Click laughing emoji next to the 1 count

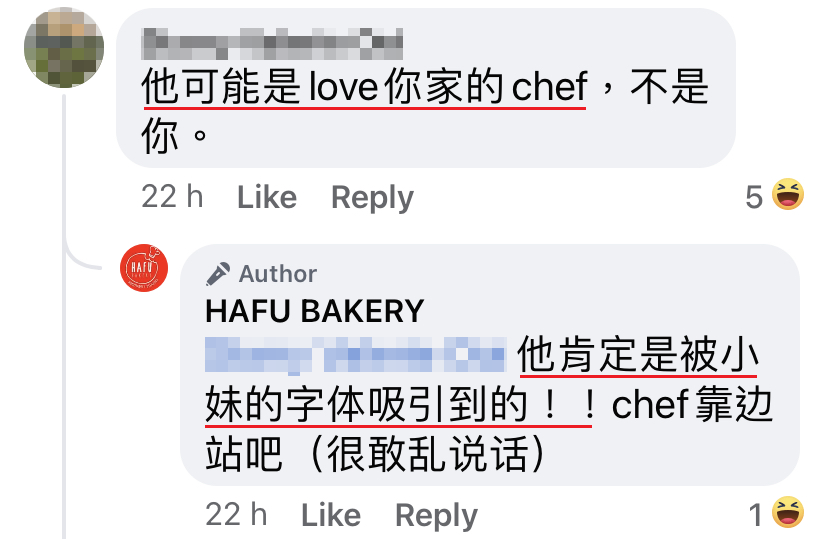[x=788, y=512]
